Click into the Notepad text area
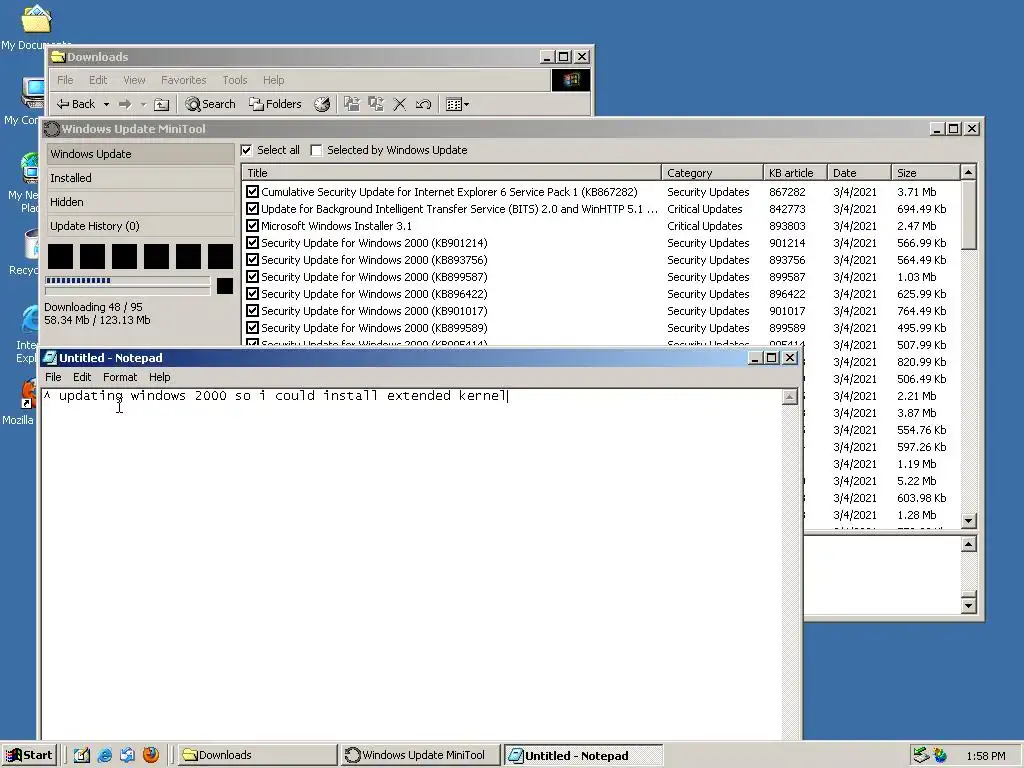 point(411,564)
